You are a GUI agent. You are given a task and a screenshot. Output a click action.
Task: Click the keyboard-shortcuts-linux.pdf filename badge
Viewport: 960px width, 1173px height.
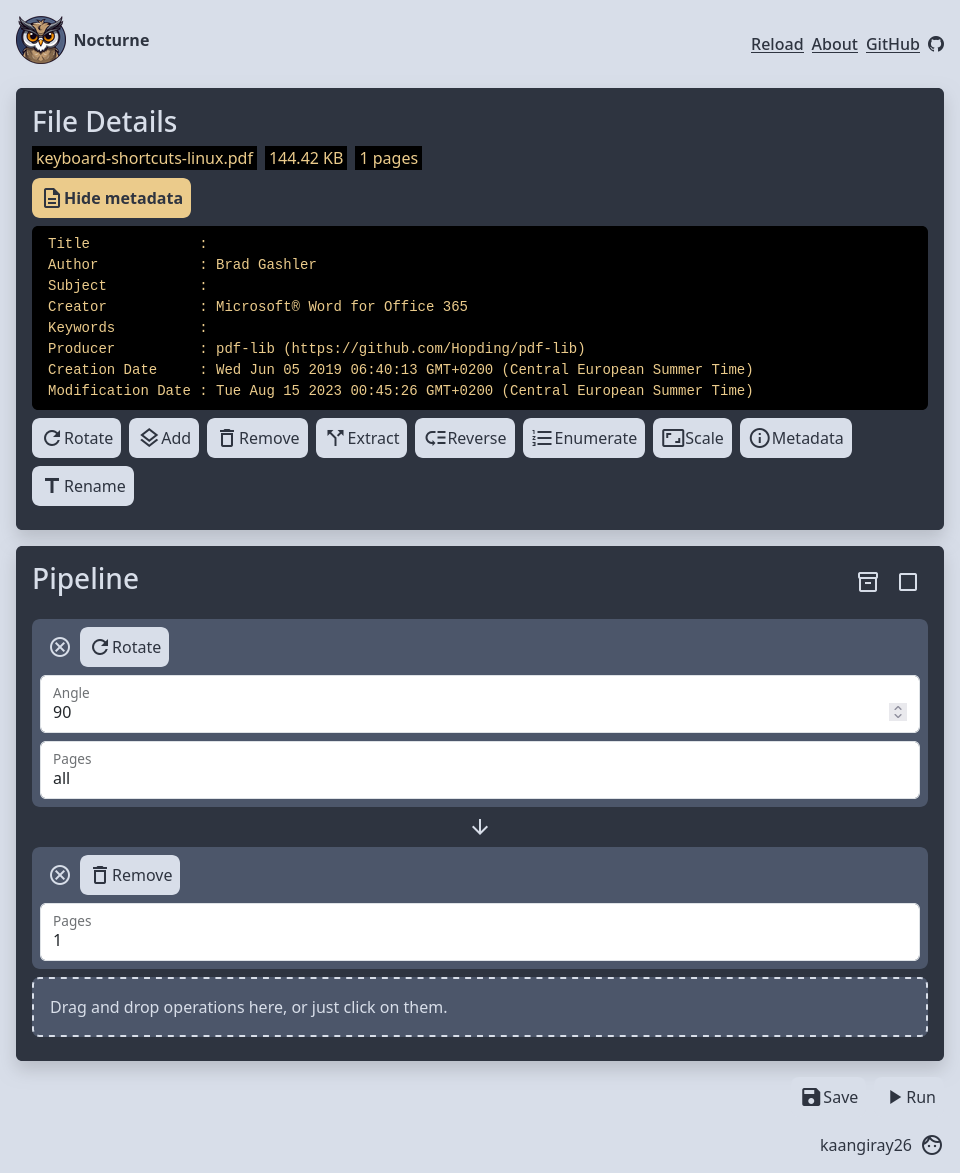[x=144, y=158]
